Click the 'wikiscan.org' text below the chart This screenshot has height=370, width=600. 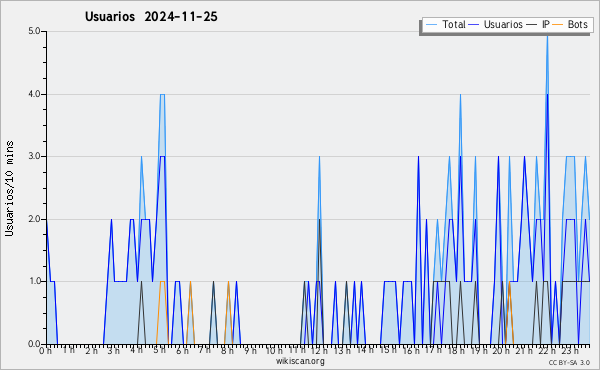point(300,361)
